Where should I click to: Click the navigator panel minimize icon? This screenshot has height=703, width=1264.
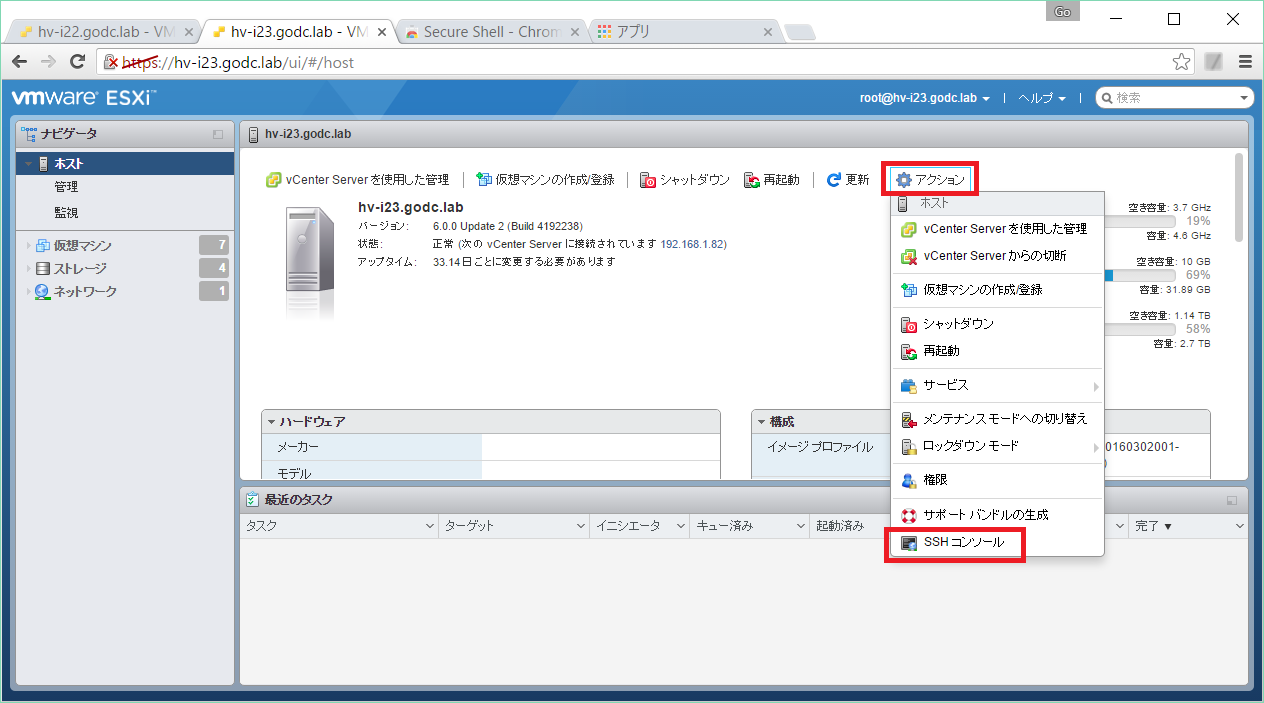[218, 134]
